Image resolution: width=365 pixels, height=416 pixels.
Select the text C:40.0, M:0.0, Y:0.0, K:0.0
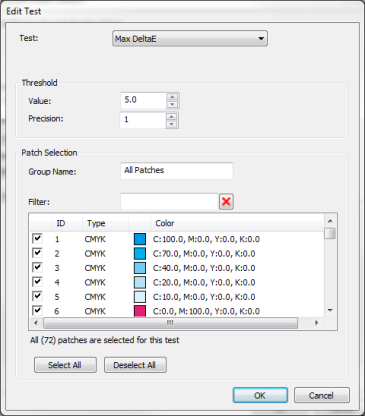pyautogui.click(x=204, y=268)
